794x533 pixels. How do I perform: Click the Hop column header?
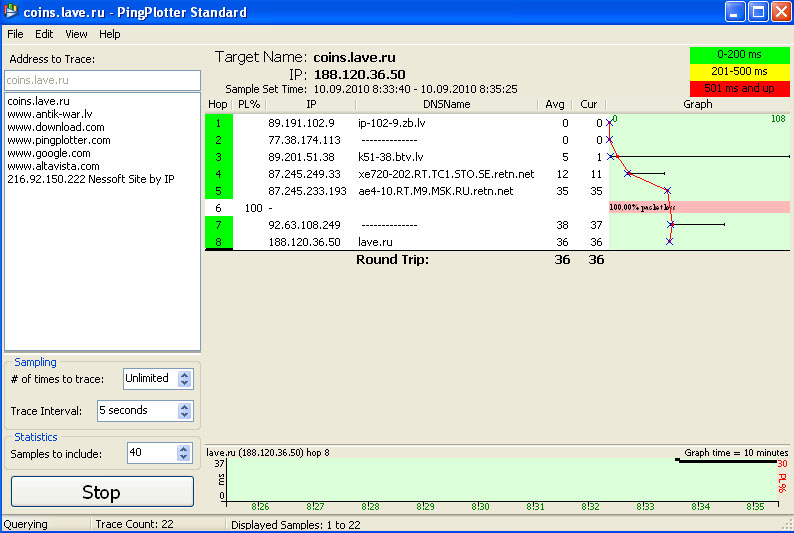218,104
